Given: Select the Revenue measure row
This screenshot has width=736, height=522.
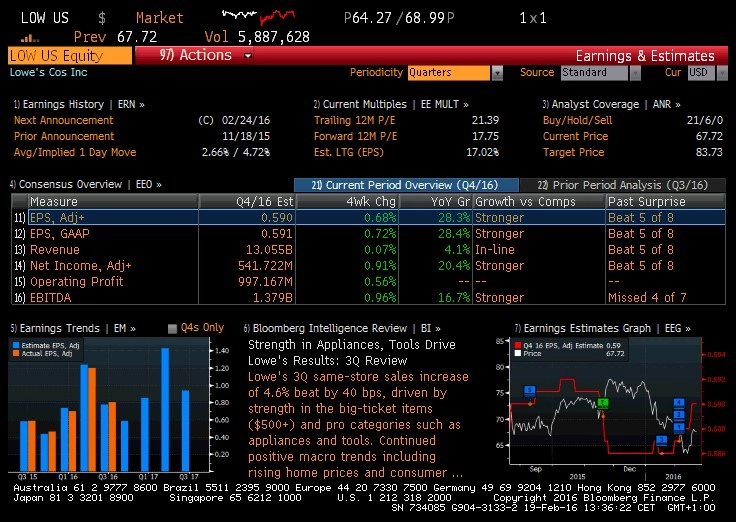Looking at the screenshot, I should (368, 250).
